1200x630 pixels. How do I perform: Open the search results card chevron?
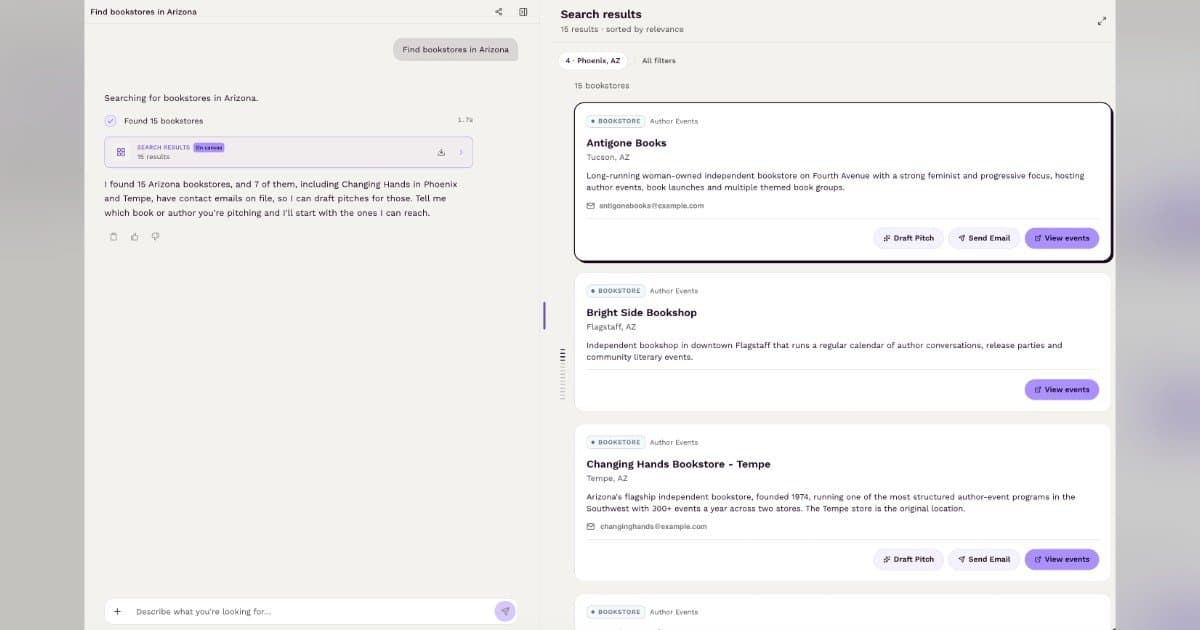pos(461,152)
